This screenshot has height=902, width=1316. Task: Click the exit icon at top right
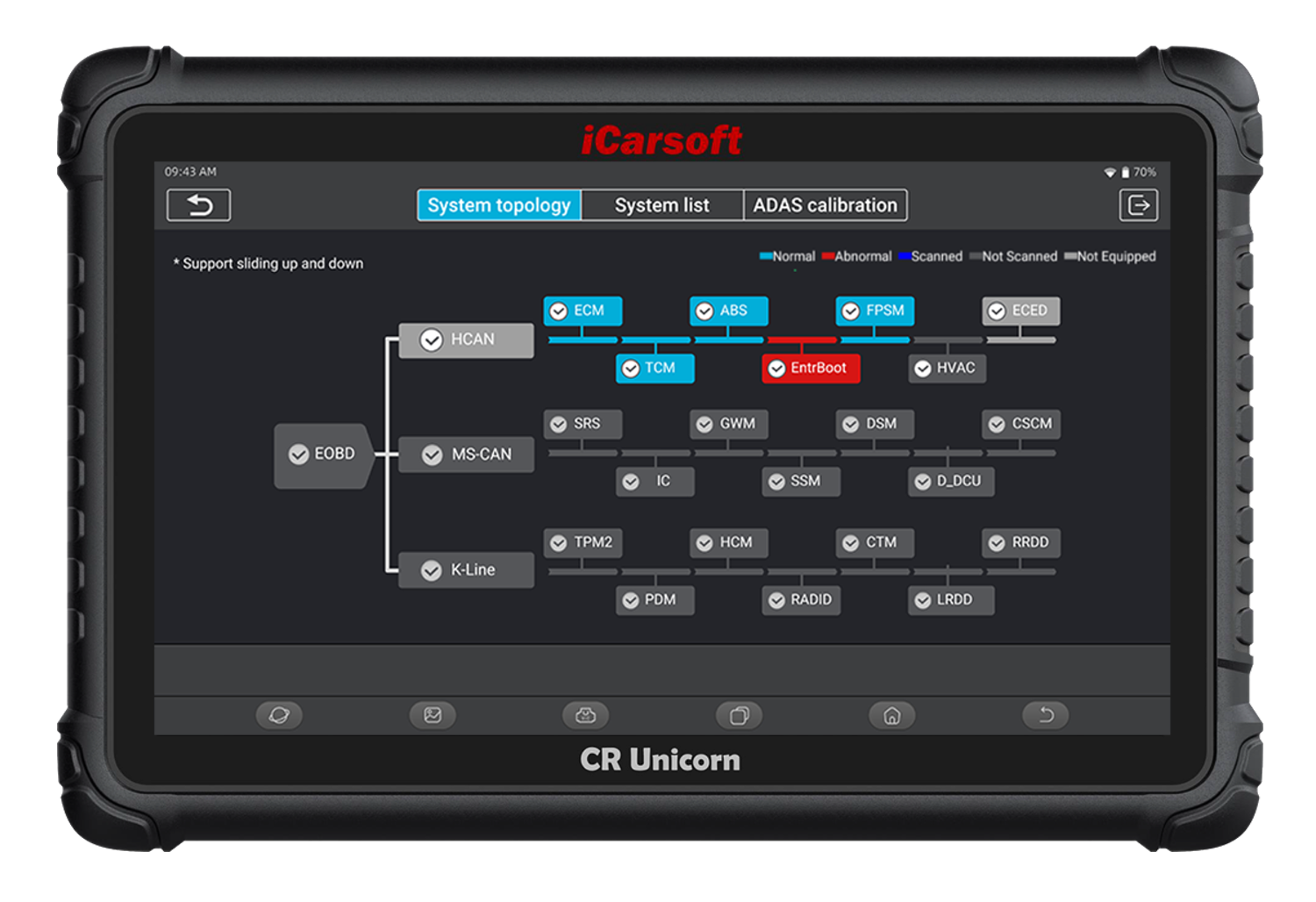click(1138, 205)
